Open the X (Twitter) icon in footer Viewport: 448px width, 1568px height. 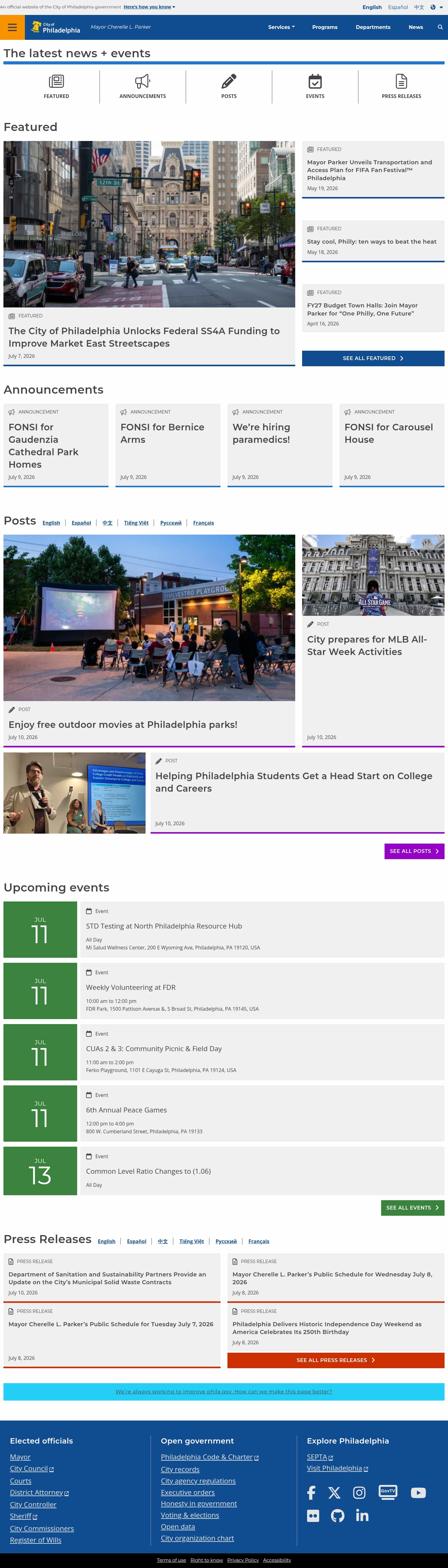pos(334,1492)
